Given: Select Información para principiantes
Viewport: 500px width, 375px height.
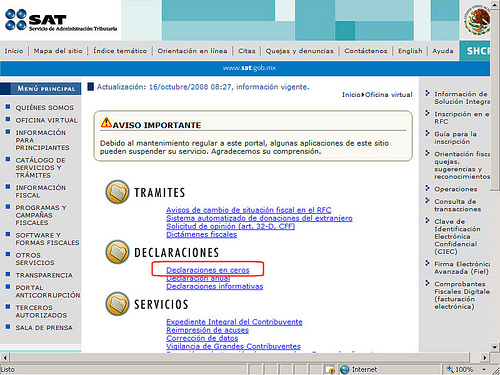Looking at the screenshot, I should coord(42,140).
